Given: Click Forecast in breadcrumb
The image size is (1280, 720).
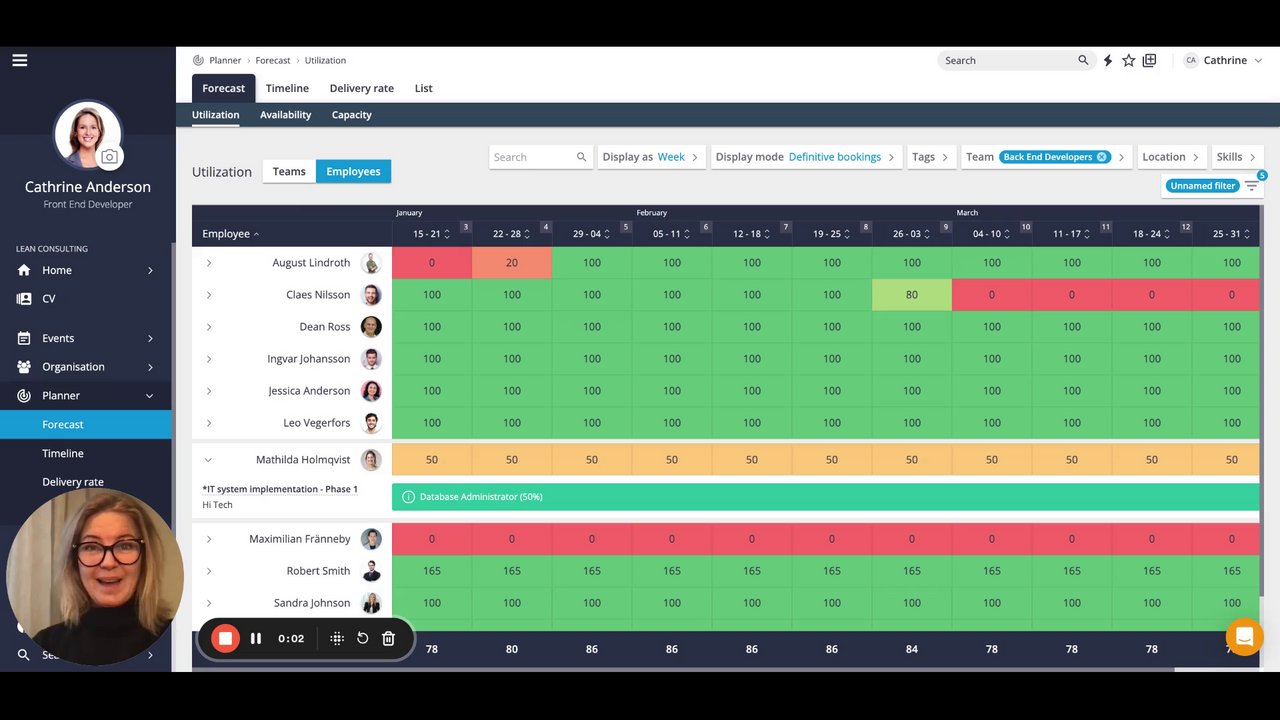Looking at the screenshot, I should click(273, 60).
